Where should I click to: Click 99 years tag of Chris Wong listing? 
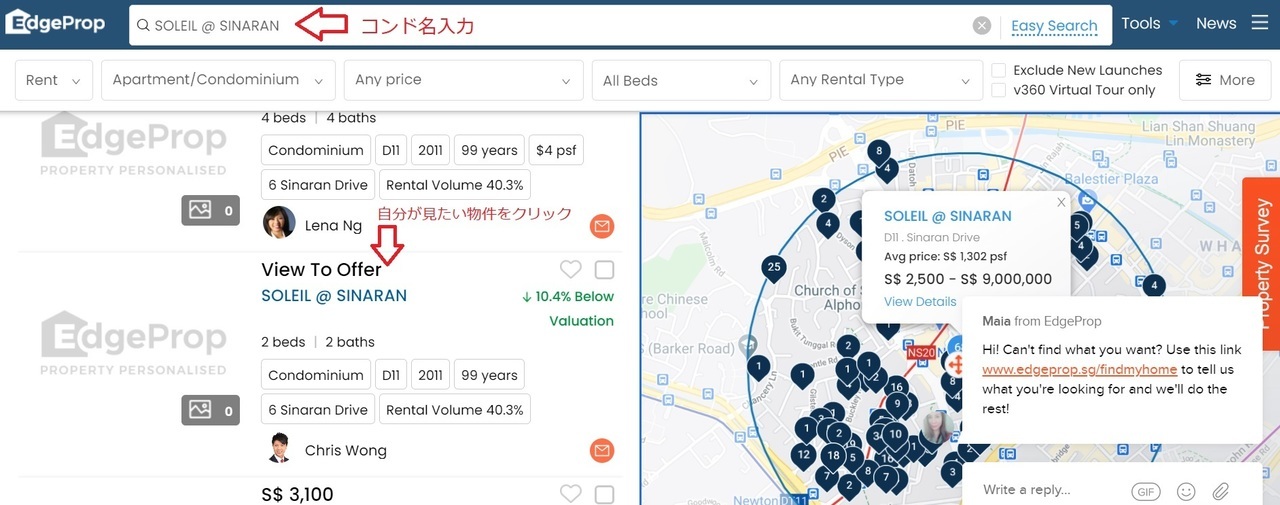489,375
